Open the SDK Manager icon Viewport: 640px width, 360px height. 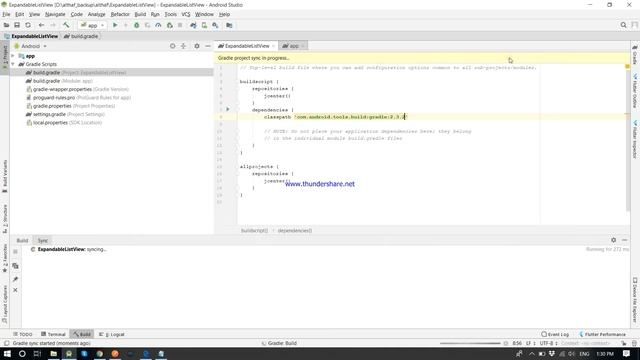point(215,25)
